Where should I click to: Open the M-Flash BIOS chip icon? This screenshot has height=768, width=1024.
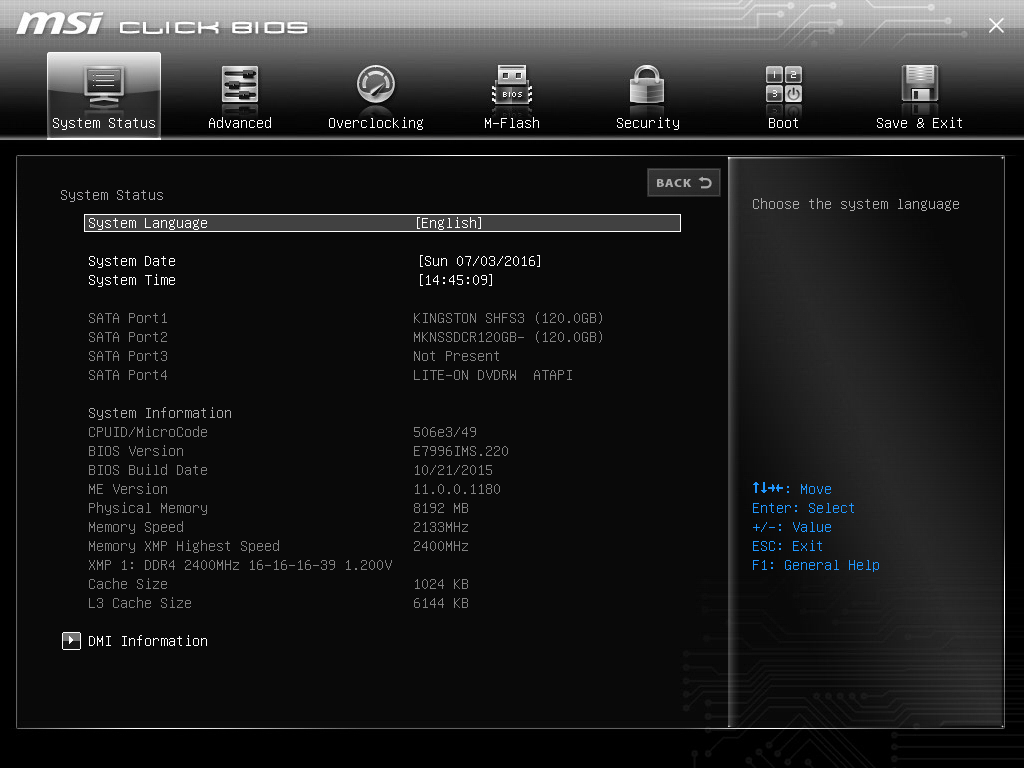coord(512,86)
